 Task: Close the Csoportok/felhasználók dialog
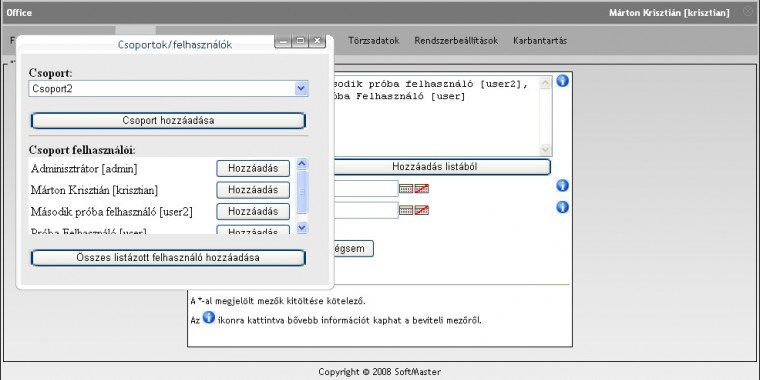(x=317, y=42)
